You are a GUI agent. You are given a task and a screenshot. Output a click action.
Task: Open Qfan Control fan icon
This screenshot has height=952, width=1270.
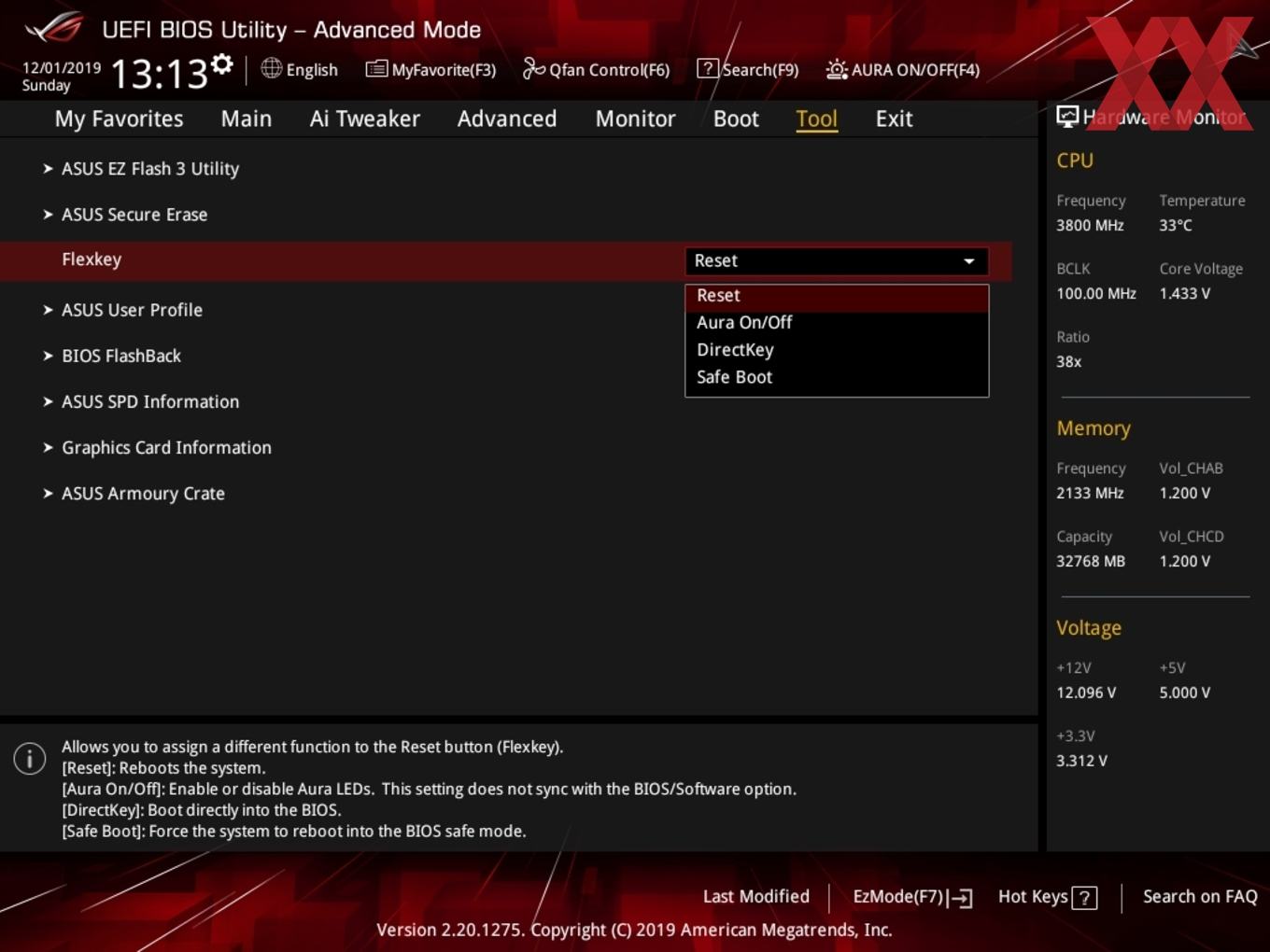coord(533,68)
